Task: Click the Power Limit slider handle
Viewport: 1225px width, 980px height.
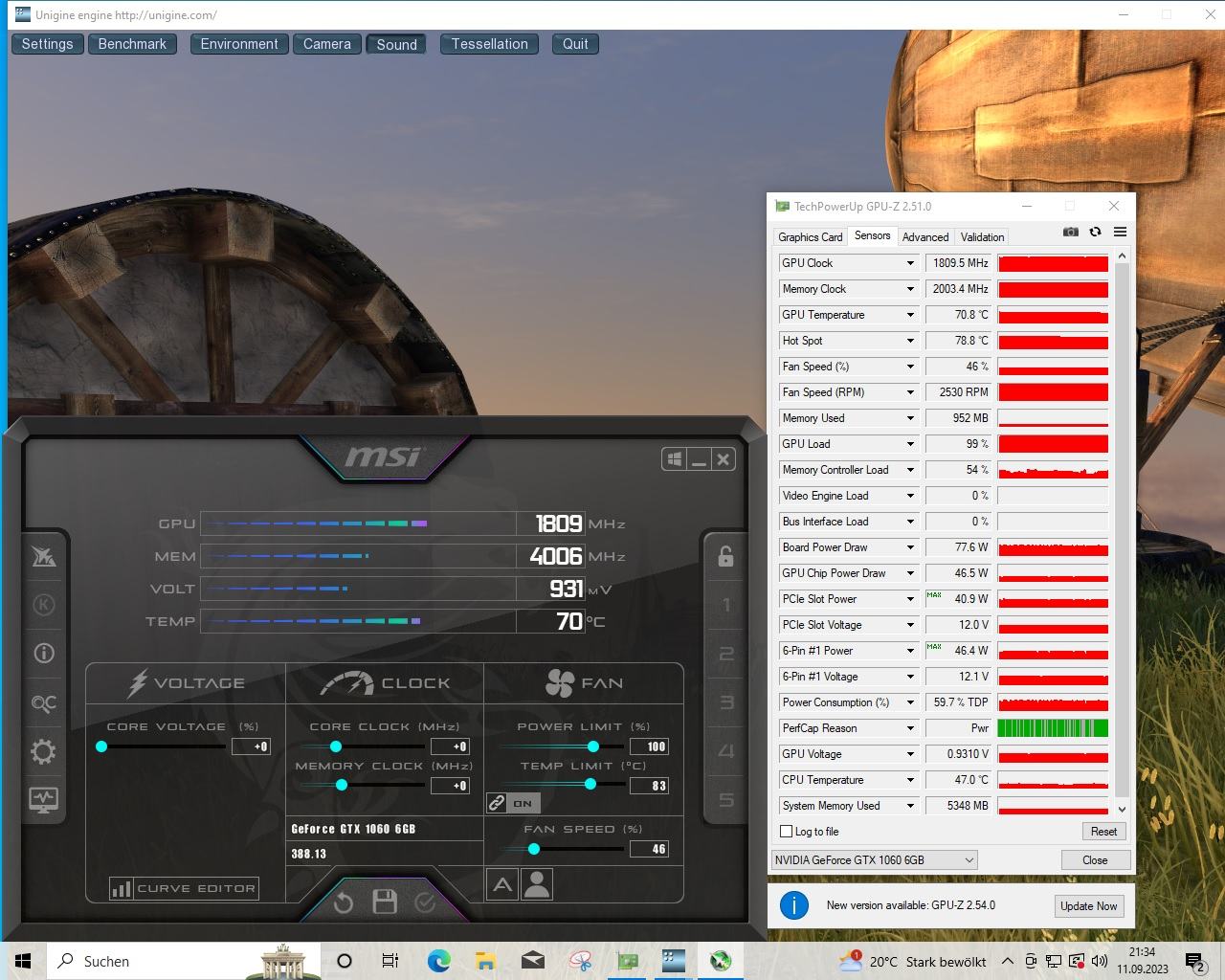Action: pos(593,746)
